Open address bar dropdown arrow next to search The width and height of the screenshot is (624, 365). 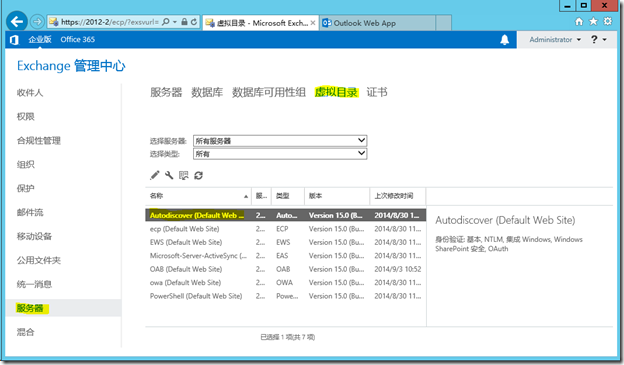click(x=175, y=22)
